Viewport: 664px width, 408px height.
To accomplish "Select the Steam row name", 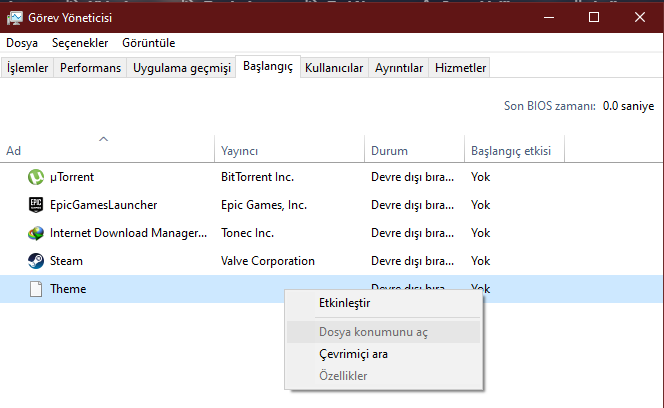I will pos(66,261).
